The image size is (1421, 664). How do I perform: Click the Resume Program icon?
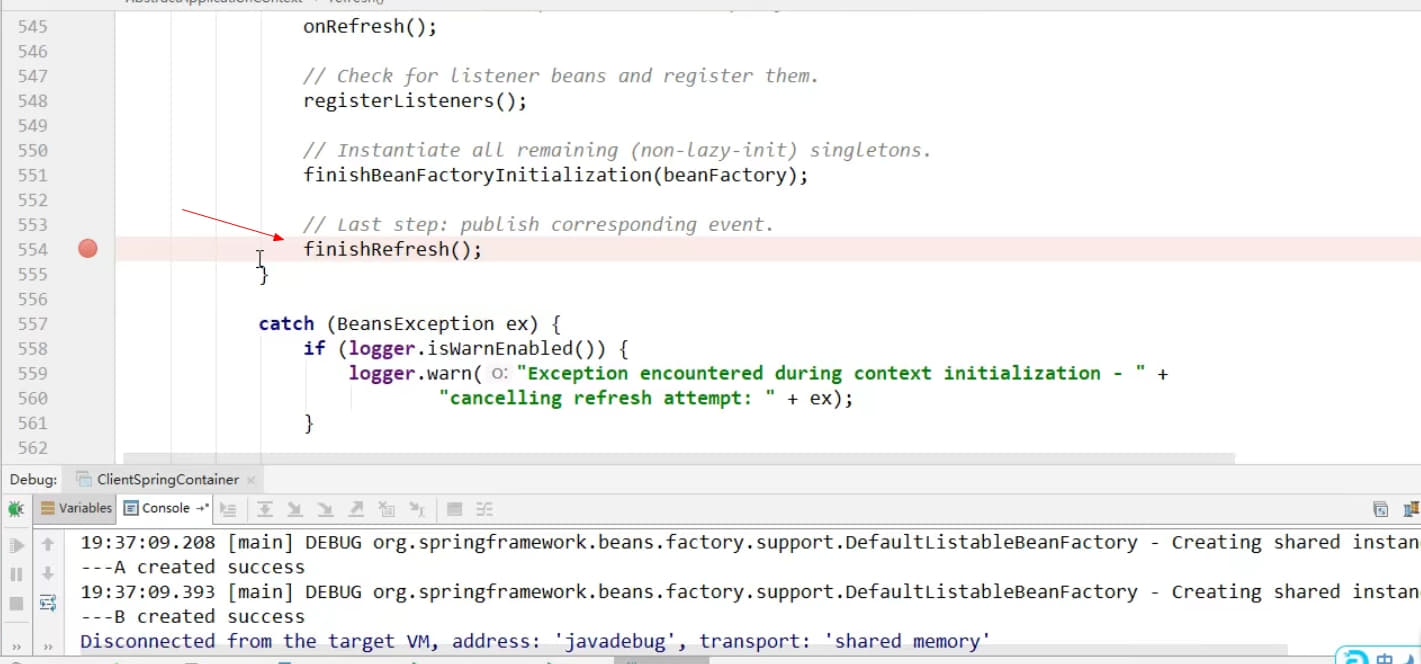pyautogui.click(x=16, y=545)
